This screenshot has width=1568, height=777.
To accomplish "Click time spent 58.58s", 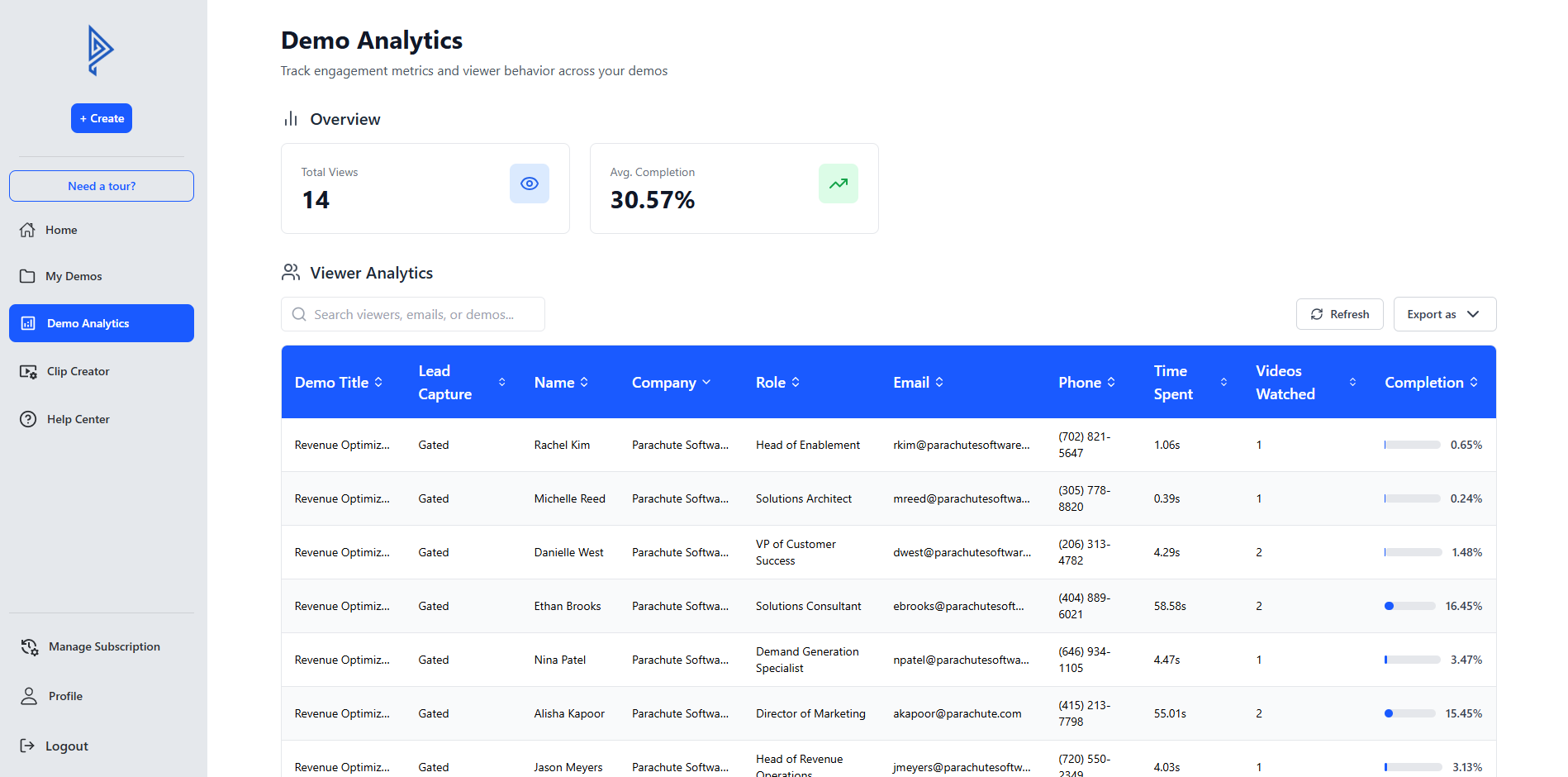I will point(1170,606).
